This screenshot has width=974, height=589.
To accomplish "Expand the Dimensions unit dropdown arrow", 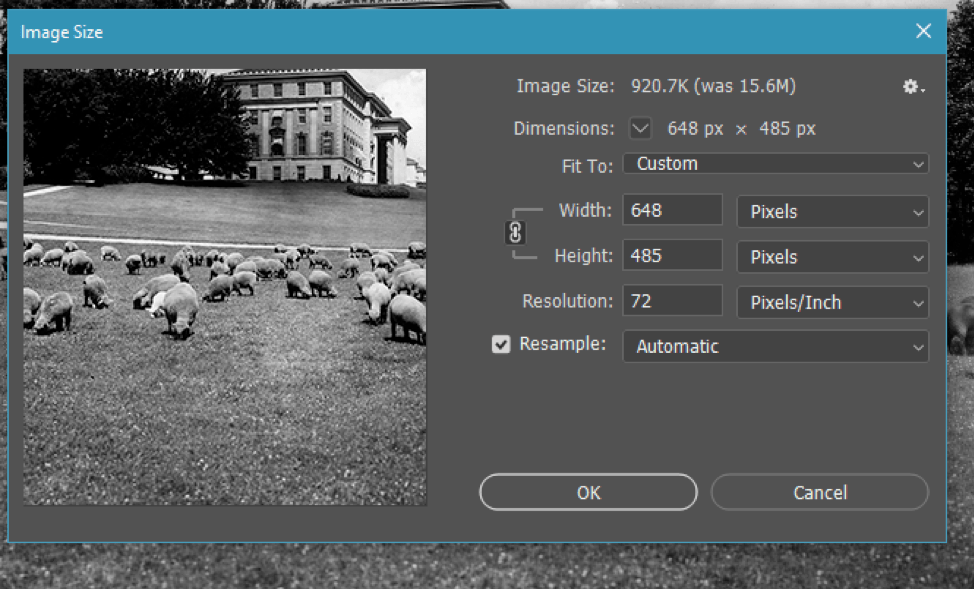I will [640, 129].
